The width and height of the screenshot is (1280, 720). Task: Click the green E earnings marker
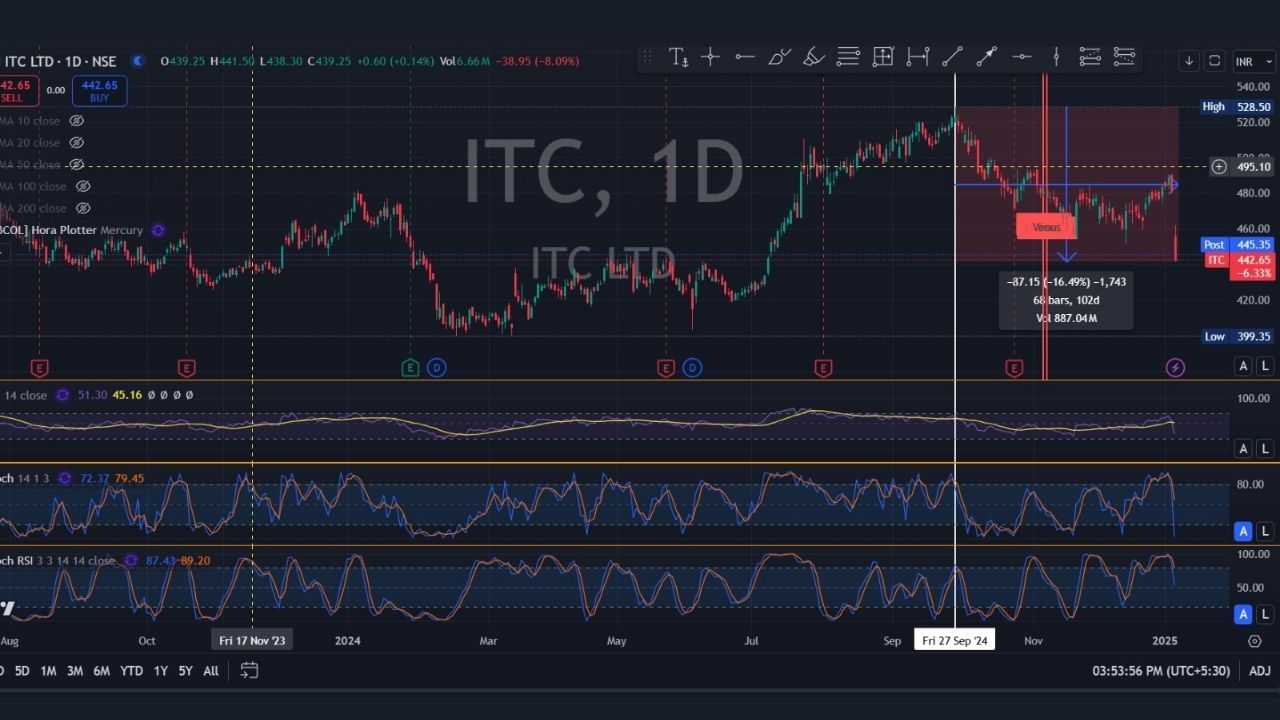[x=410, y=368]
